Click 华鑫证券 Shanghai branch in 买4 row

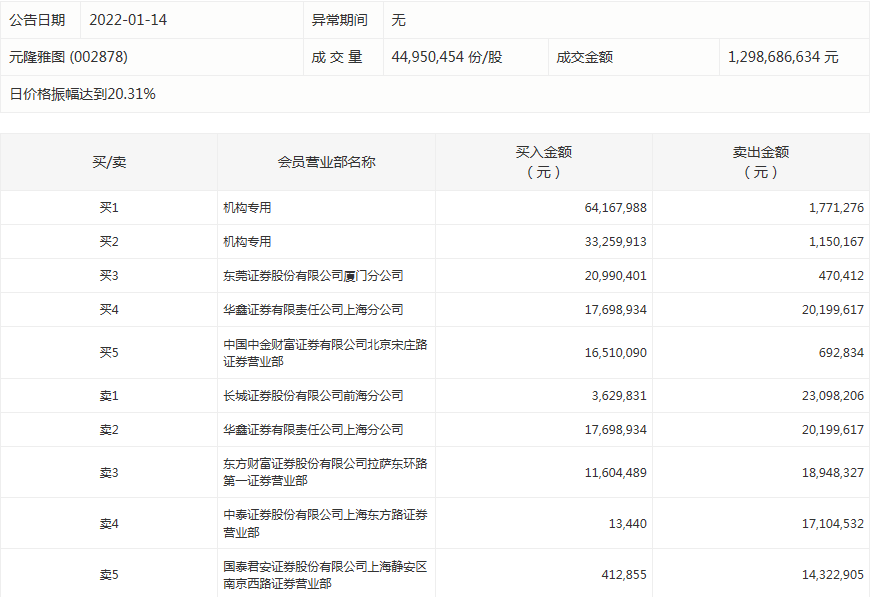tap(313, 309)
